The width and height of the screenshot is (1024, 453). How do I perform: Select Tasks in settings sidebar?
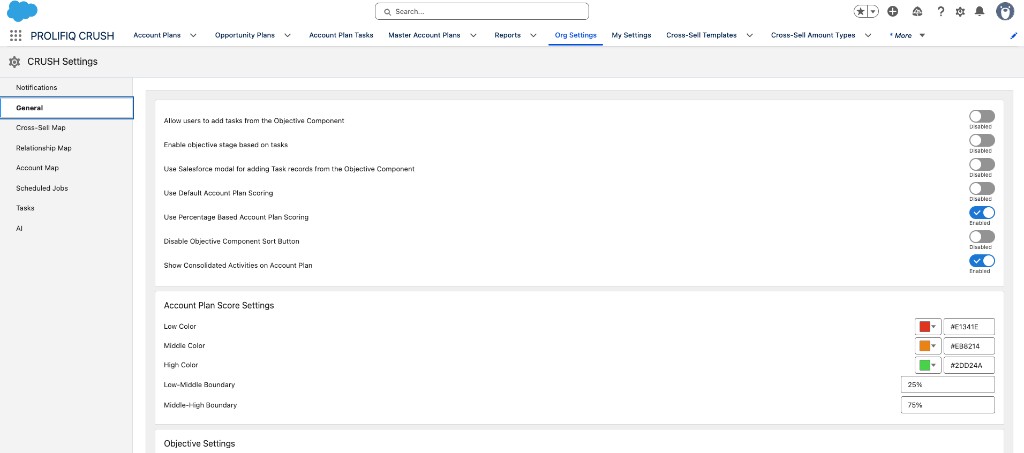(x=66, y=208)
